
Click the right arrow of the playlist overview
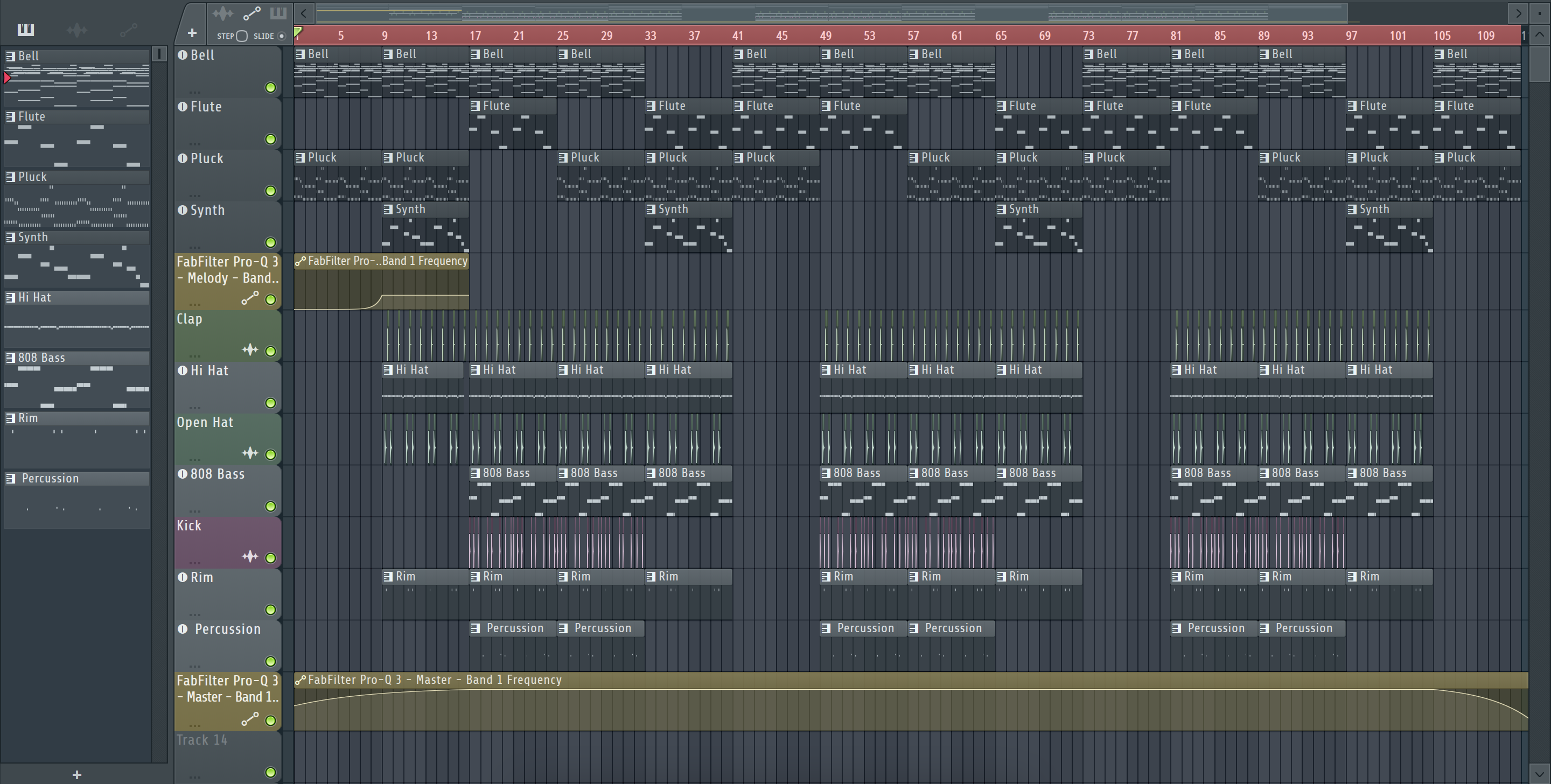pos(1519,12)
